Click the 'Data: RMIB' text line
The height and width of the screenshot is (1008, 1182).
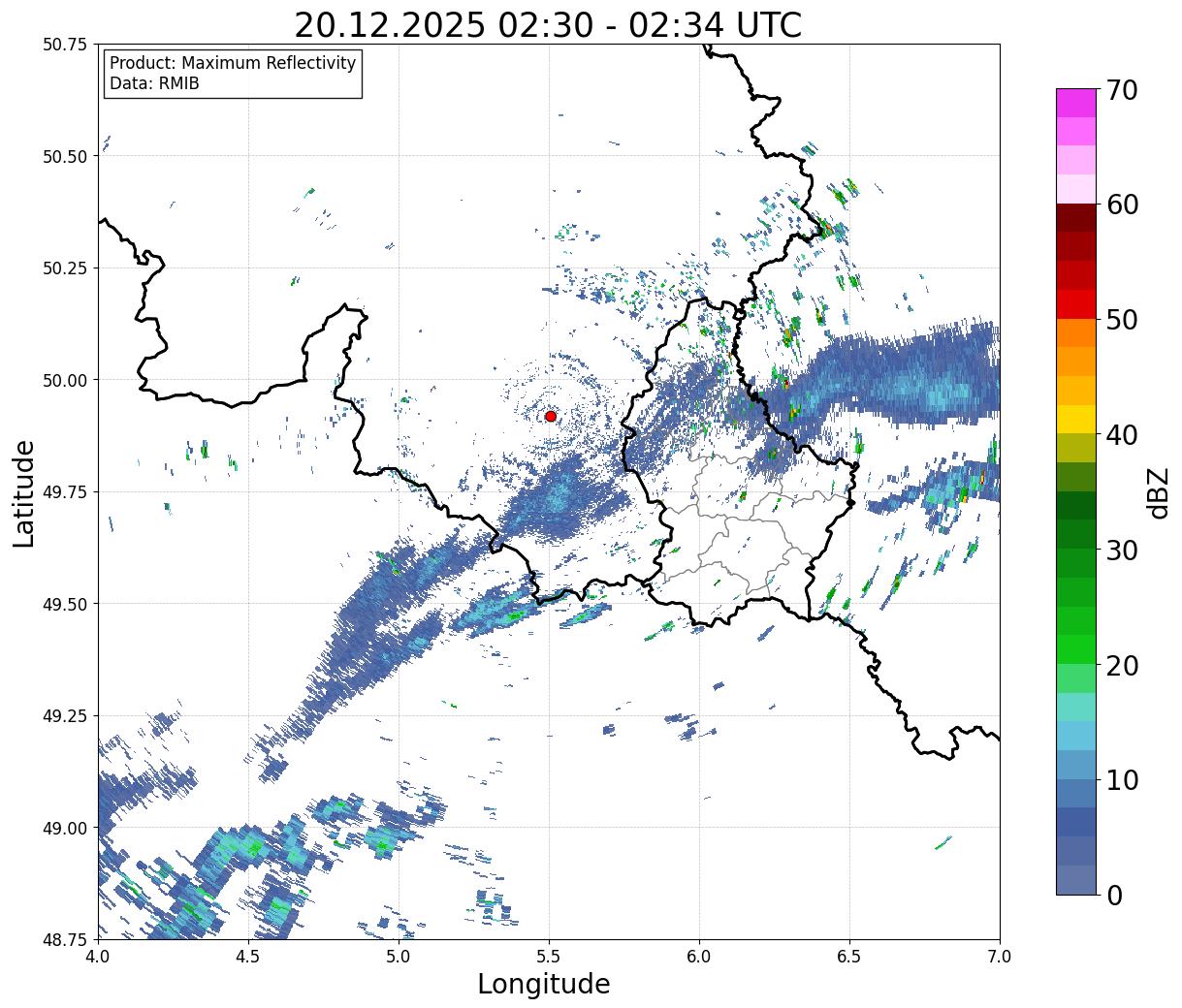[x=154, y=83]
